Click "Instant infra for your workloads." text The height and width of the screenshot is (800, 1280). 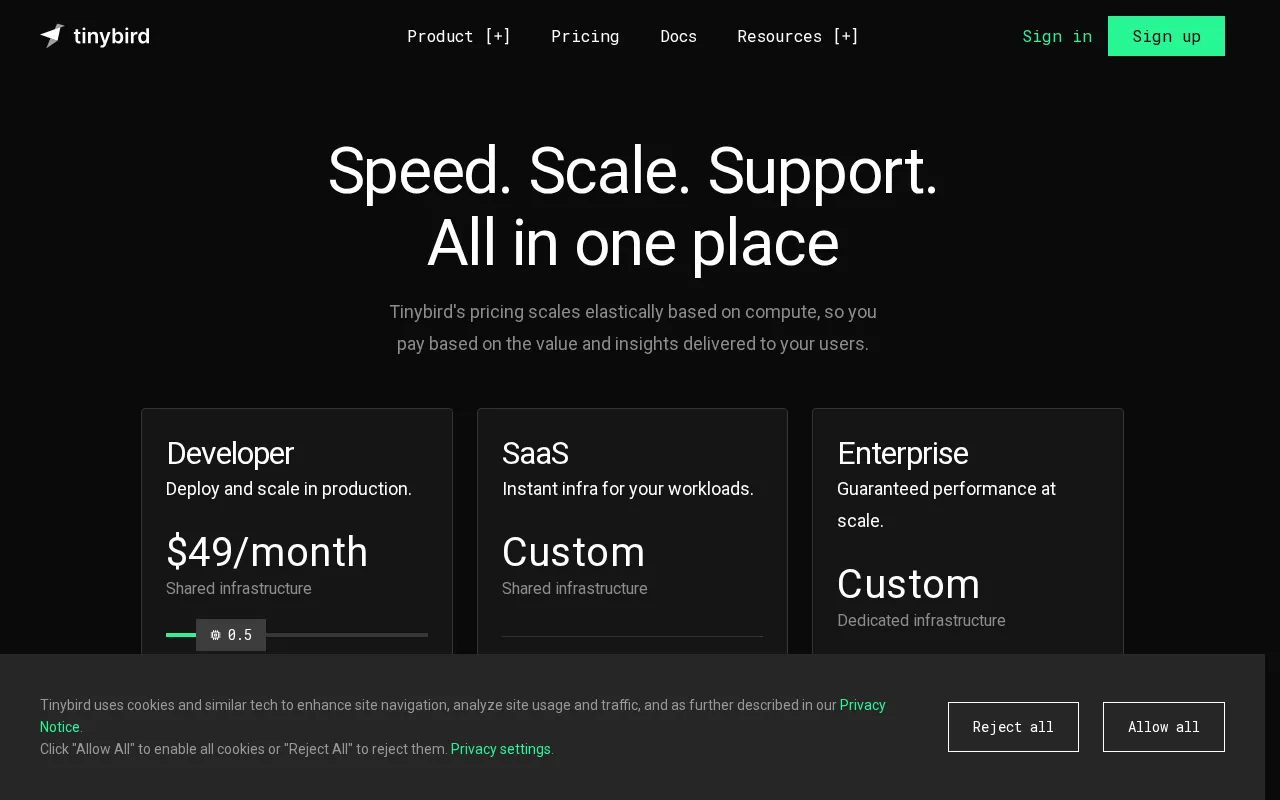tap(628, 489)
